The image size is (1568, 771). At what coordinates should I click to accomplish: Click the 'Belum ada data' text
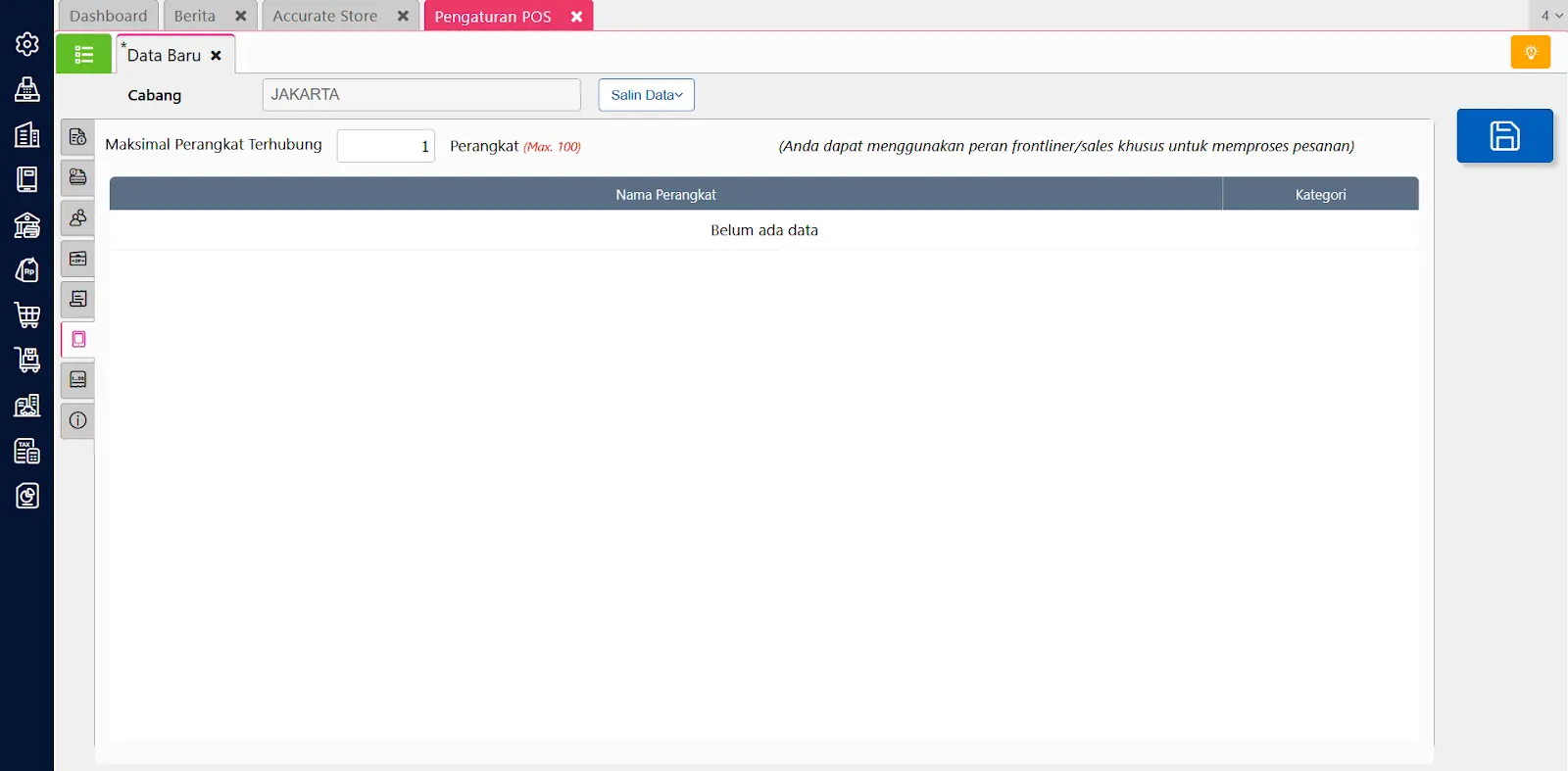(764, 230)
